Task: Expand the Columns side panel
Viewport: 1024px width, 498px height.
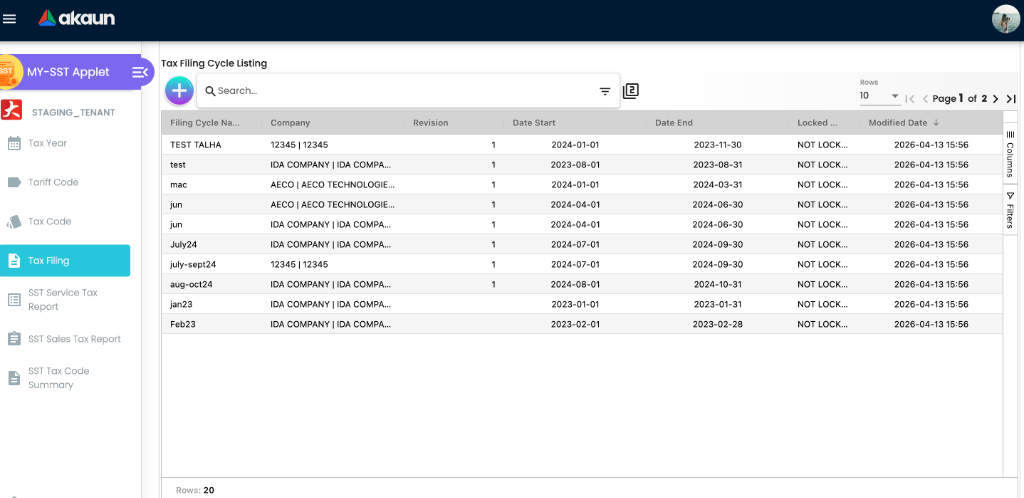Action: coord(1010,154)
